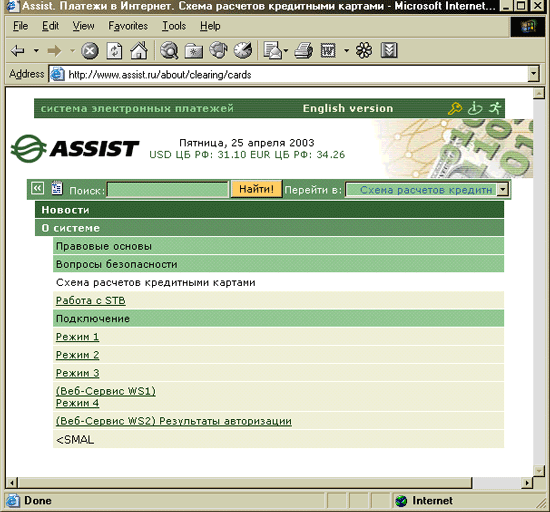Switch to English version link

[348, 108]
